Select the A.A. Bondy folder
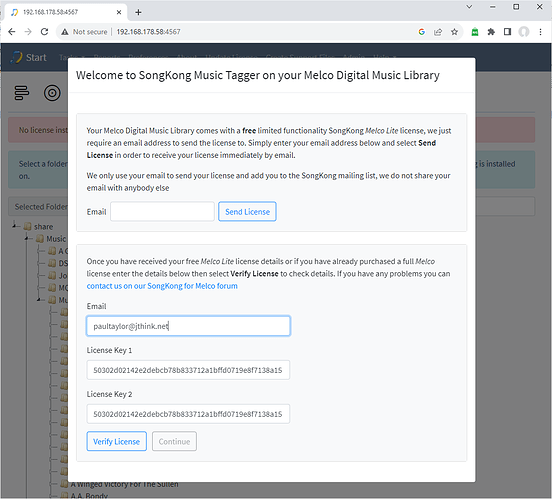The width and height of the screenshot is (552, 499). pos(89,495)
